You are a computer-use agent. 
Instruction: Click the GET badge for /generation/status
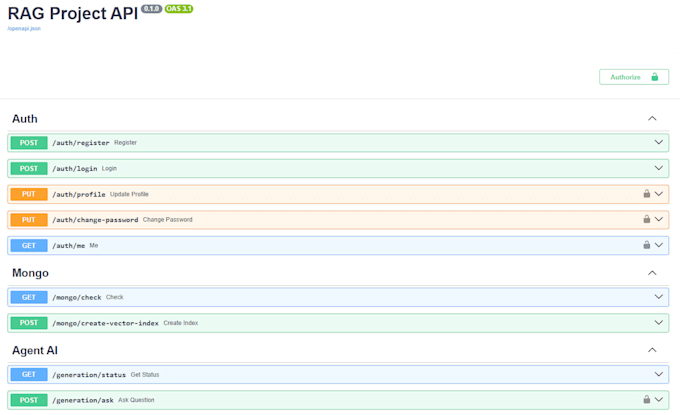[29, 374]
